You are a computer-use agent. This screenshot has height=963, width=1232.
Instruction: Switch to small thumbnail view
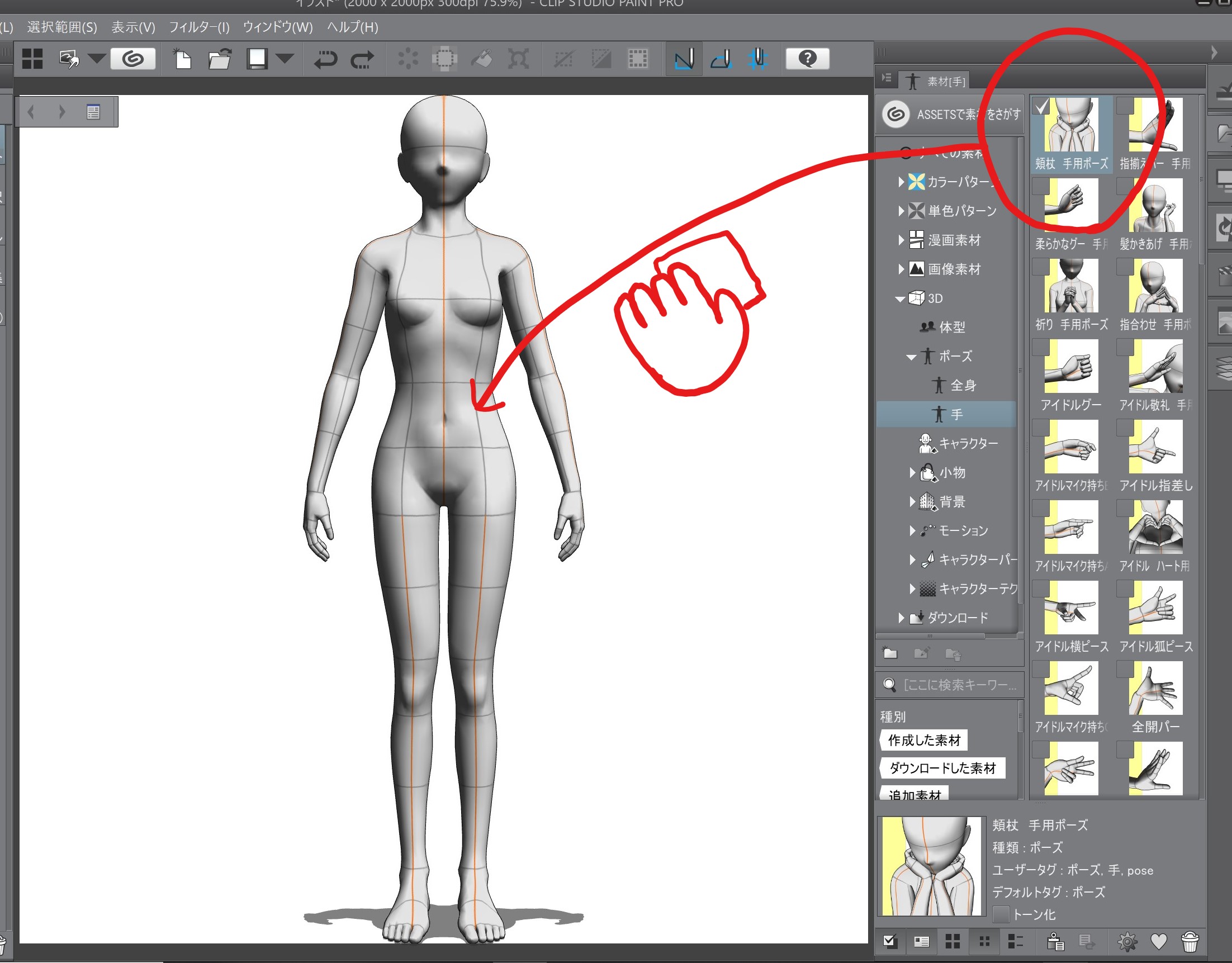pyautogui.click(x=984, y=941)
